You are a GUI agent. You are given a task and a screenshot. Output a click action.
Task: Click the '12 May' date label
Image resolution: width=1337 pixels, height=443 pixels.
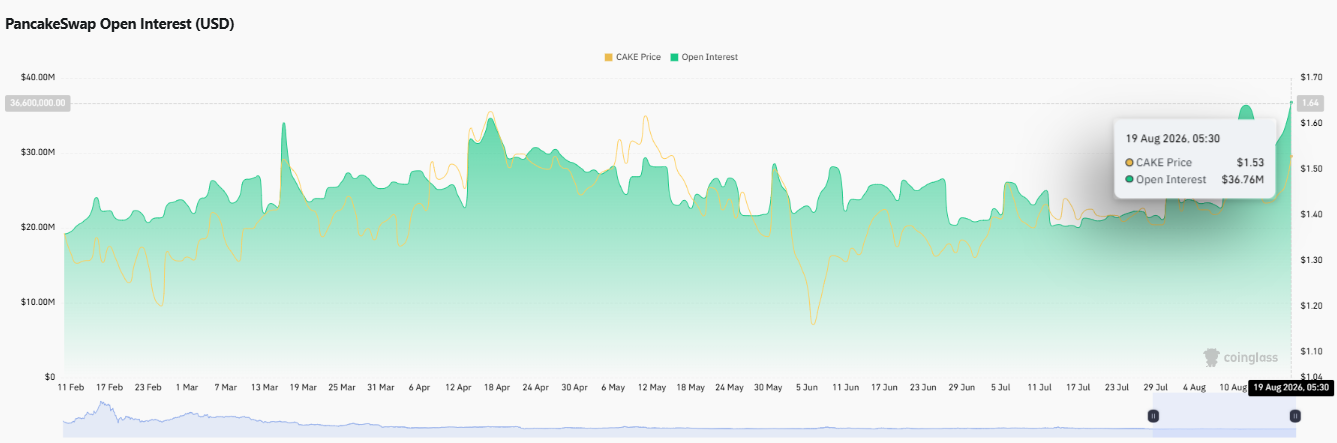coord(651,386)
